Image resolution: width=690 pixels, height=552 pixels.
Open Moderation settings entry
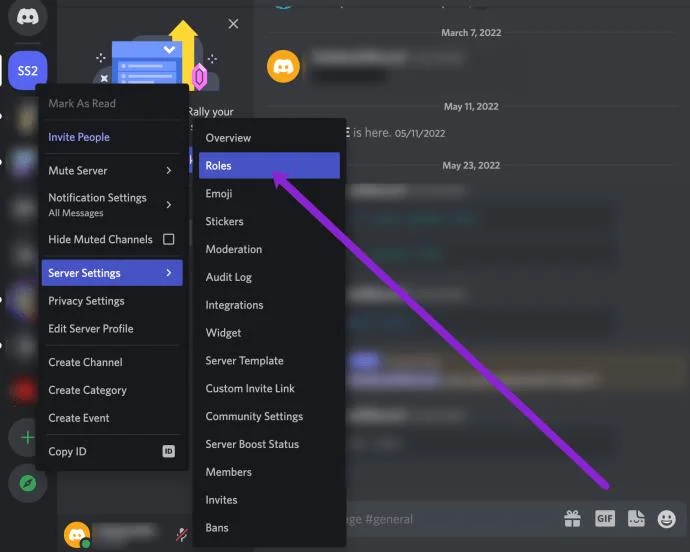(269, 249)
